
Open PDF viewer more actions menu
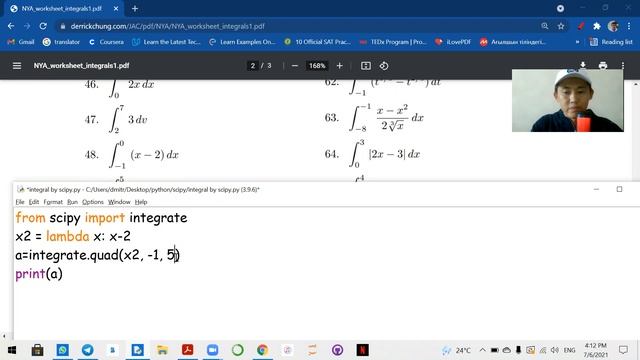pos(622,65)
